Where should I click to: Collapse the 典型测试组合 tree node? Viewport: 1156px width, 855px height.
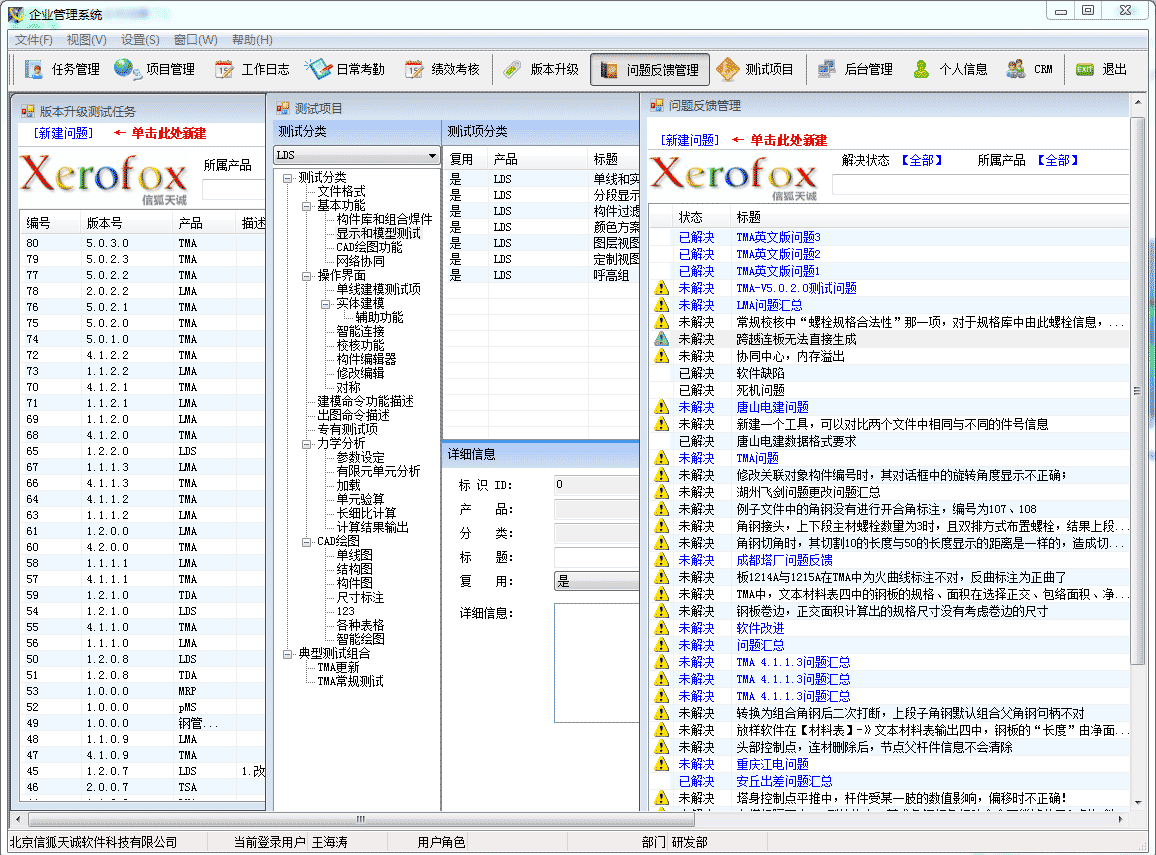point(288,654)
